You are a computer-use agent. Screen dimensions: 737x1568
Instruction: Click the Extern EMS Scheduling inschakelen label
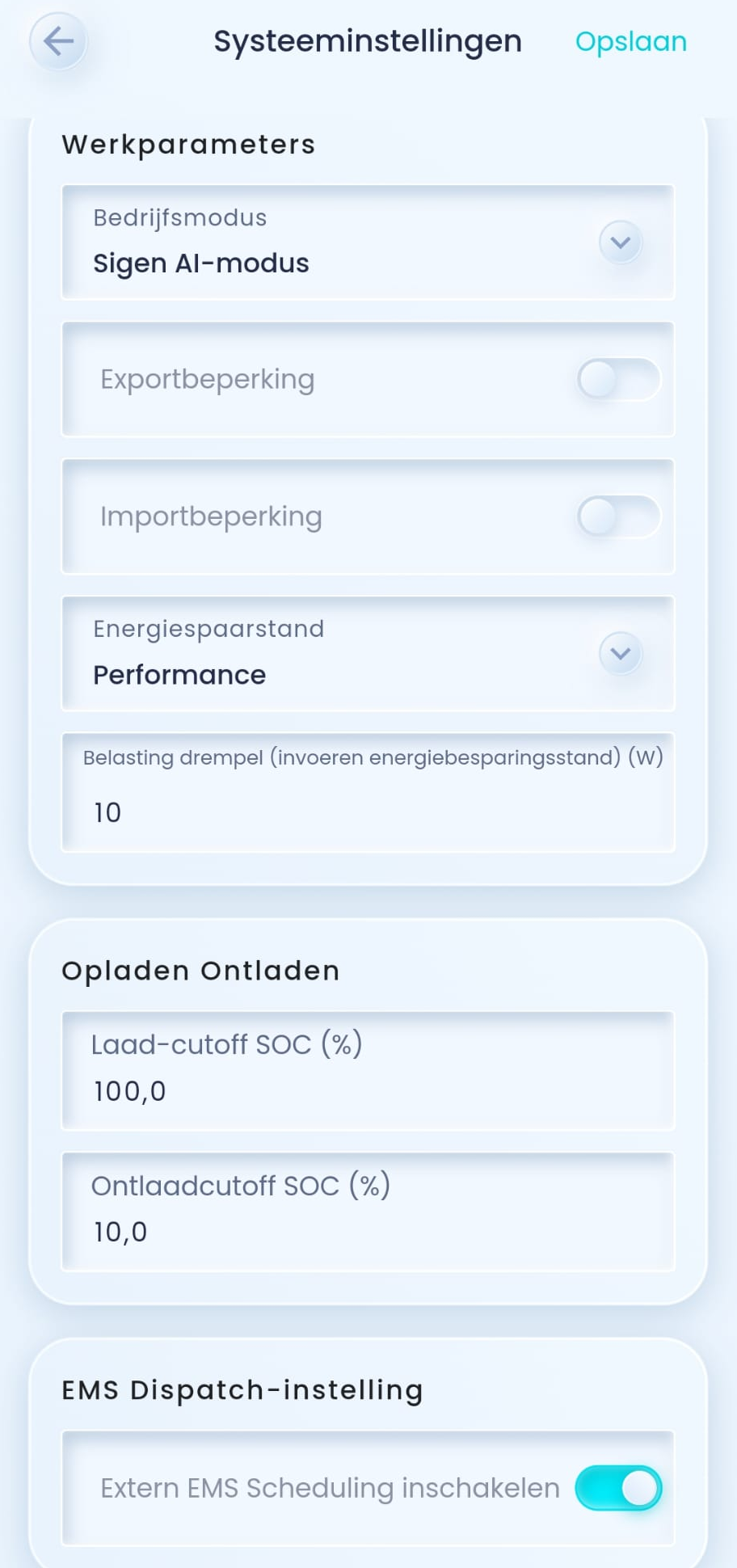click(330, 1488)
